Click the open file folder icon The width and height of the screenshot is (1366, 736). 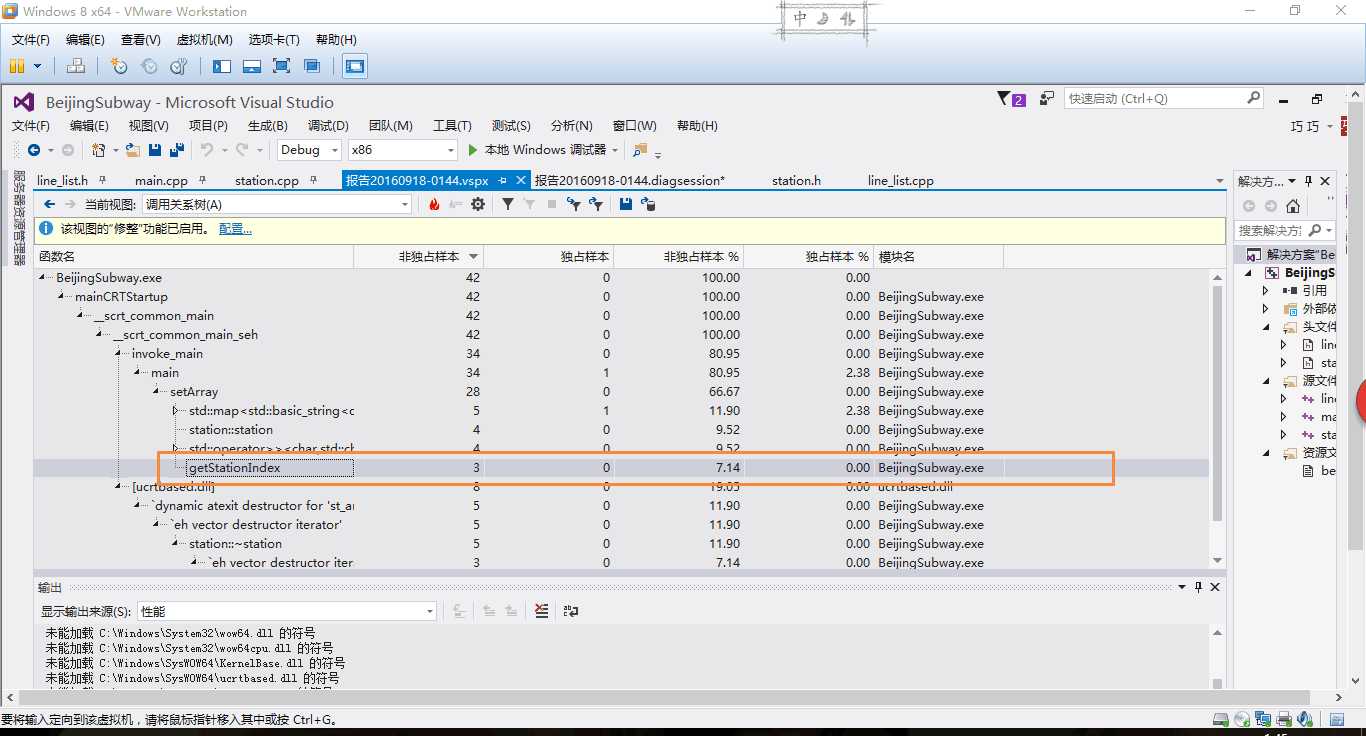click(x=132, y=150)
